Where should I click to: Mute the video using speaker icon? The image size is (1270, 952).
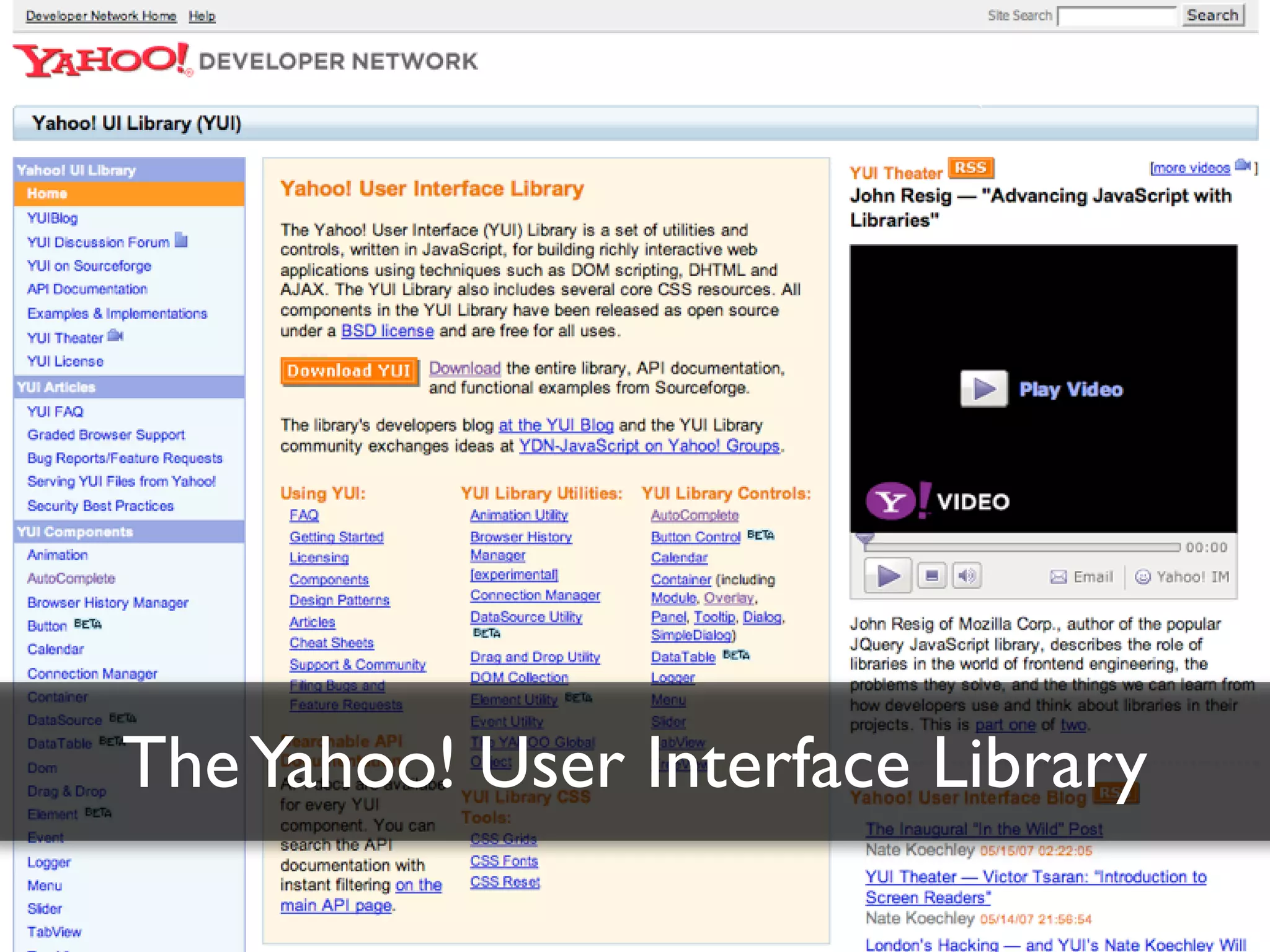tap(966, 576)
